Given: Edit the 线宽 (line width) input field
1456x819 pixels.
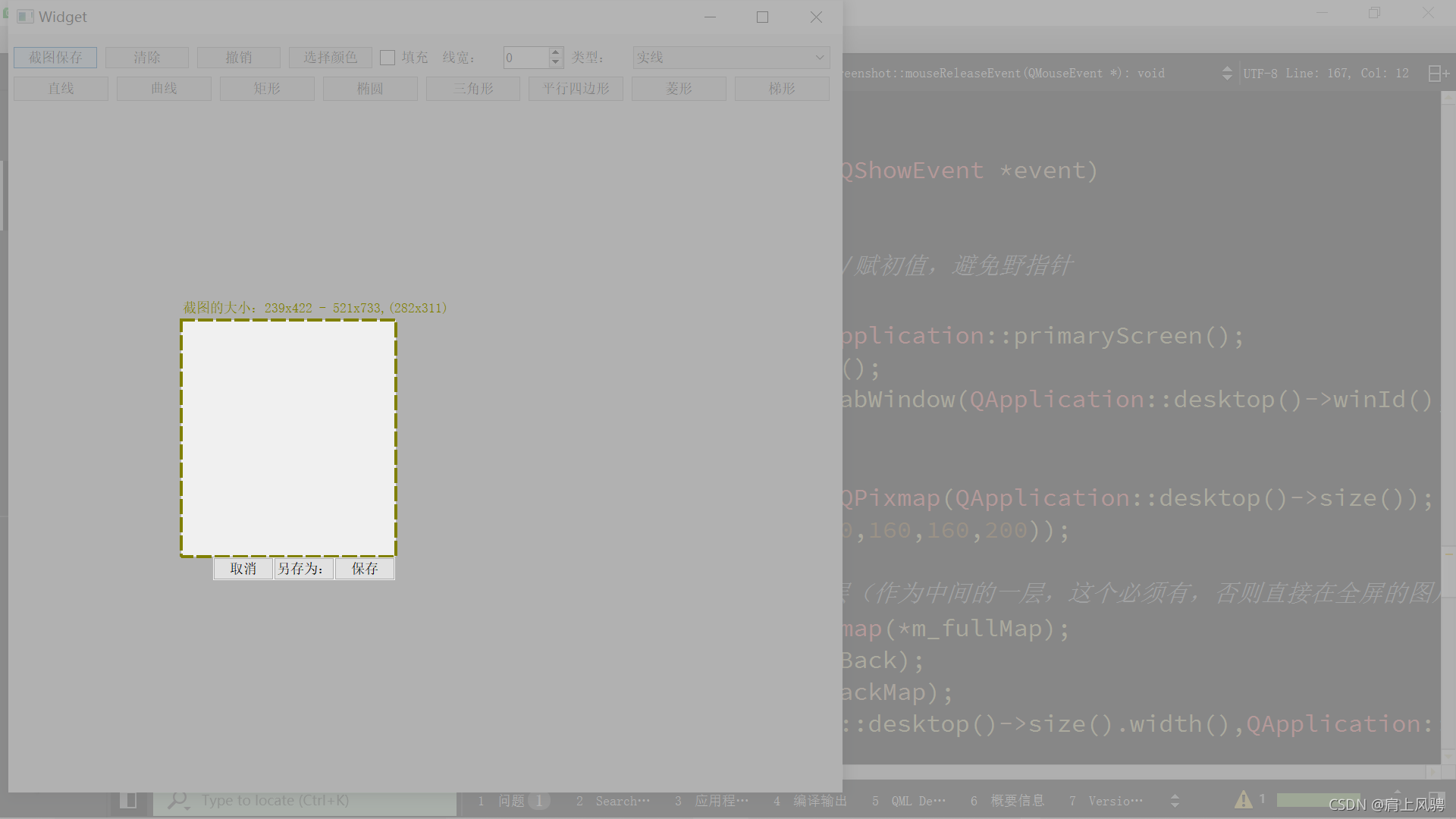Looking at the screenshot, I should tap(524, 57).
